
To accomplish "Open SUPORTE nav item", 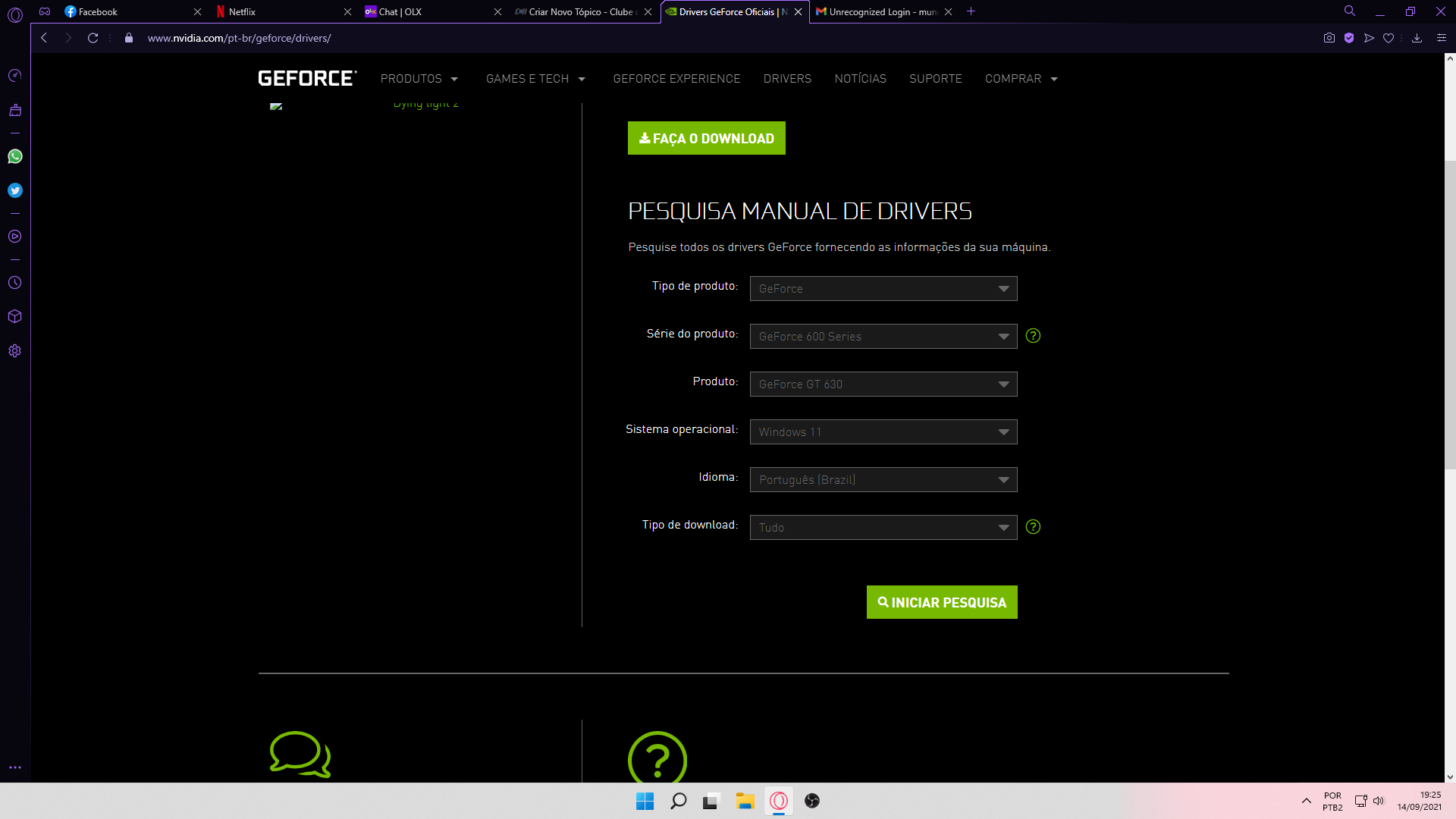I will coord(935,79).
